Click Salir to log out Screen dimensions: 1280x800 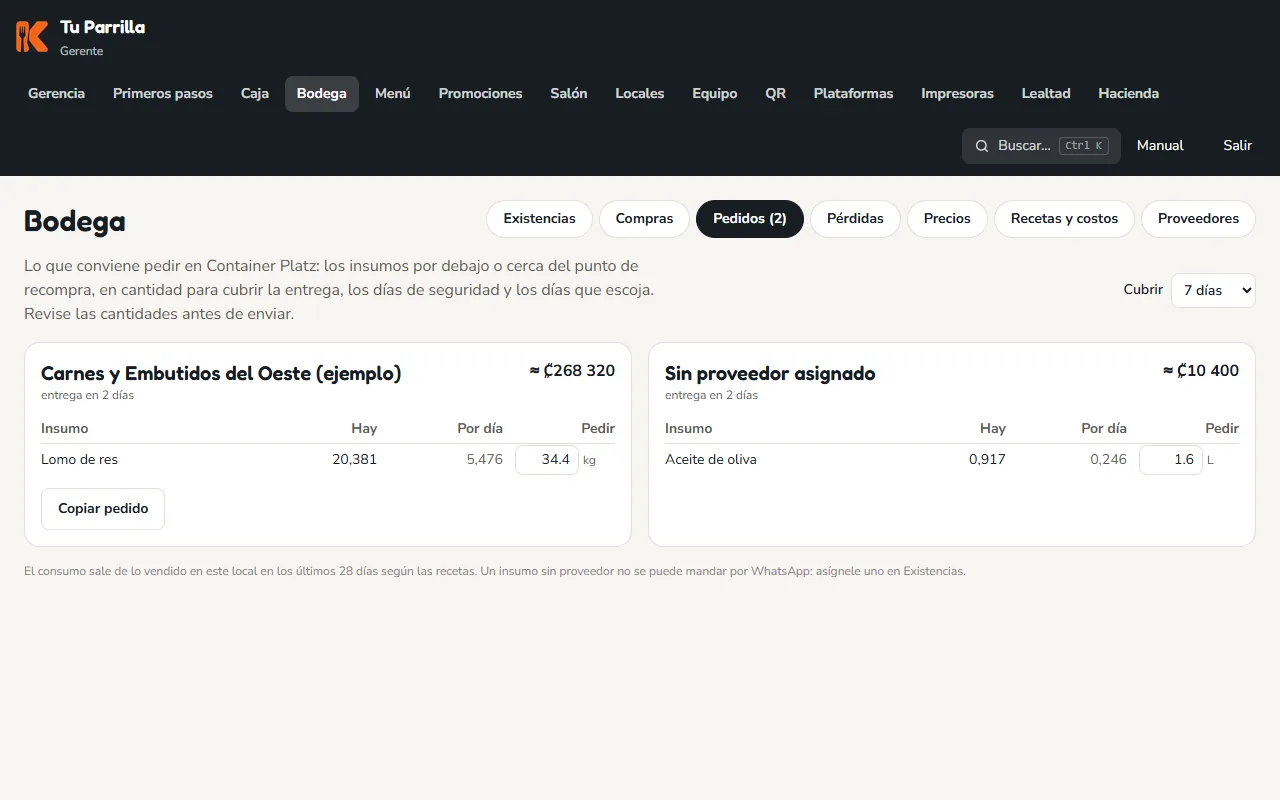click(1237, 146)
